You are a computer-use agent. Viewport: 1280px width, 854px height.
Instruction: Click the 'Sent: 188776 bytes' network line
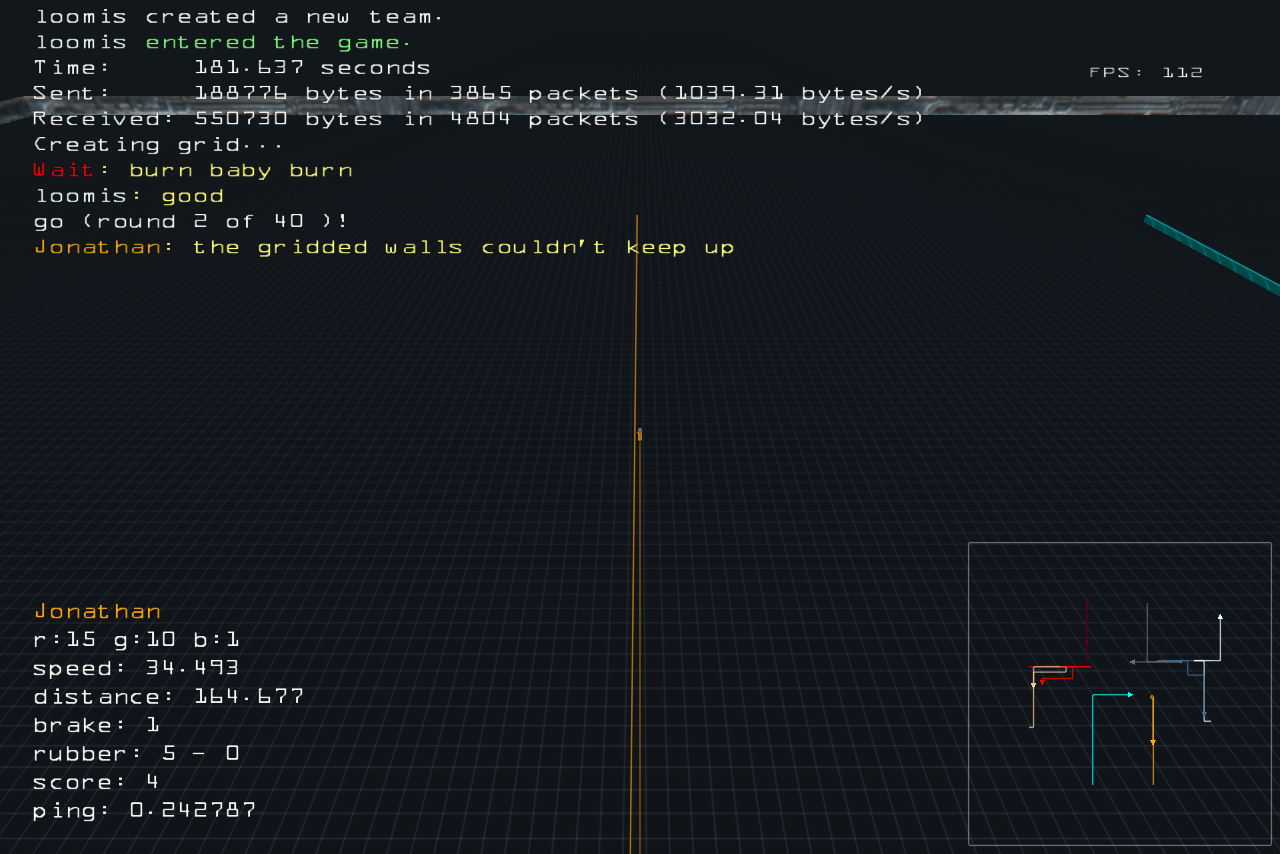(479, 93)
